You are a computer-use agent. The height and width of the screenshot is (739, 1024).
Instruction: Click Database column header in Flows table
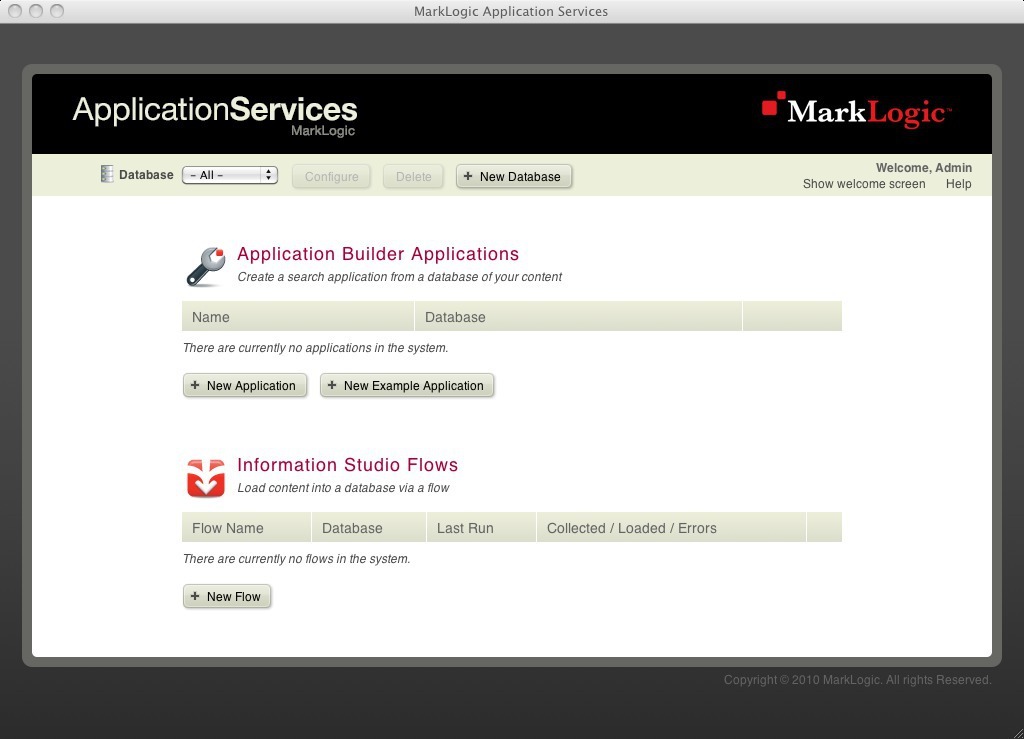pos(369,527)
